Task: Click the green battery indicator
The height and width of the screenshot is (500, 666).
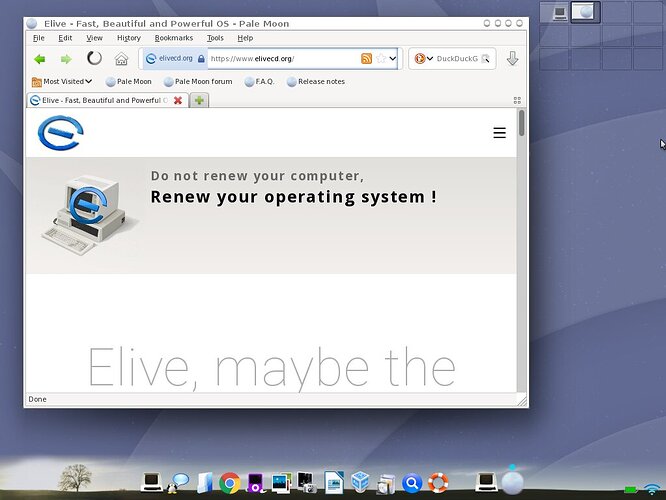Action: click(630, 490)
